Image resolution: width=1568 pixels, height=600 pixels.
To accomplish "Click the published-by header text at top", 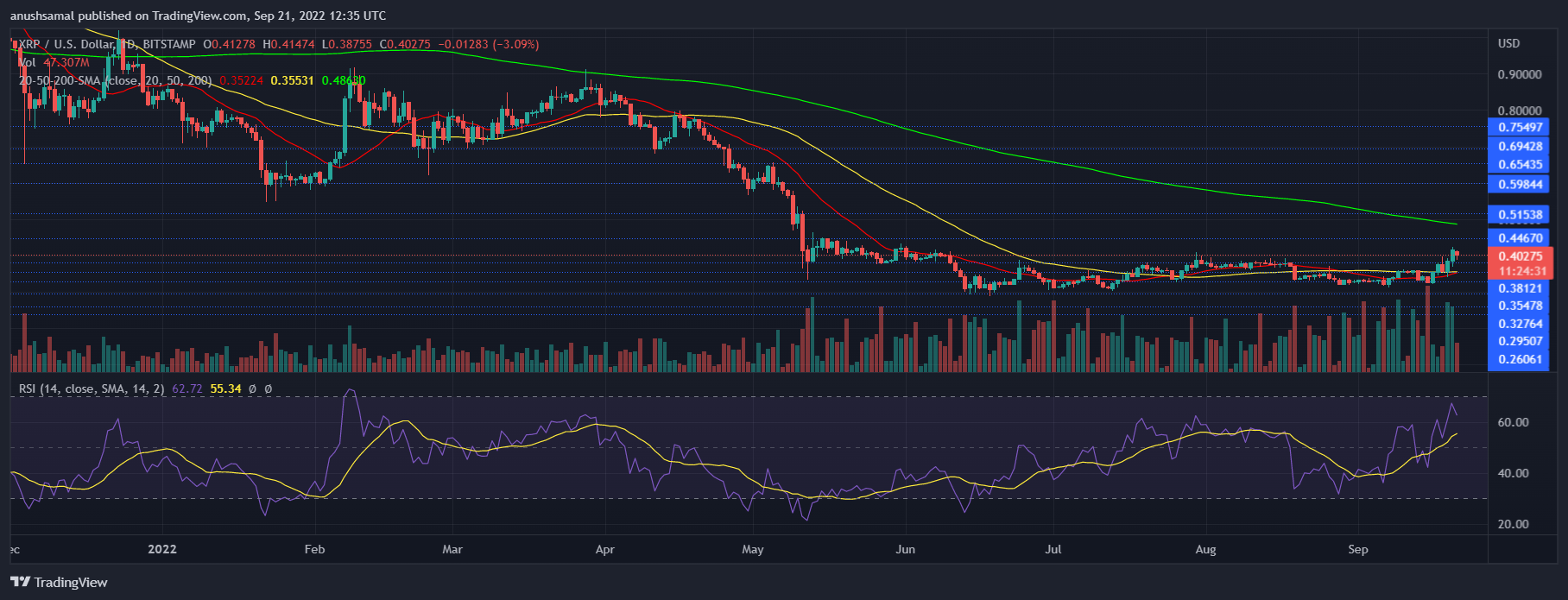I will 199,16.
